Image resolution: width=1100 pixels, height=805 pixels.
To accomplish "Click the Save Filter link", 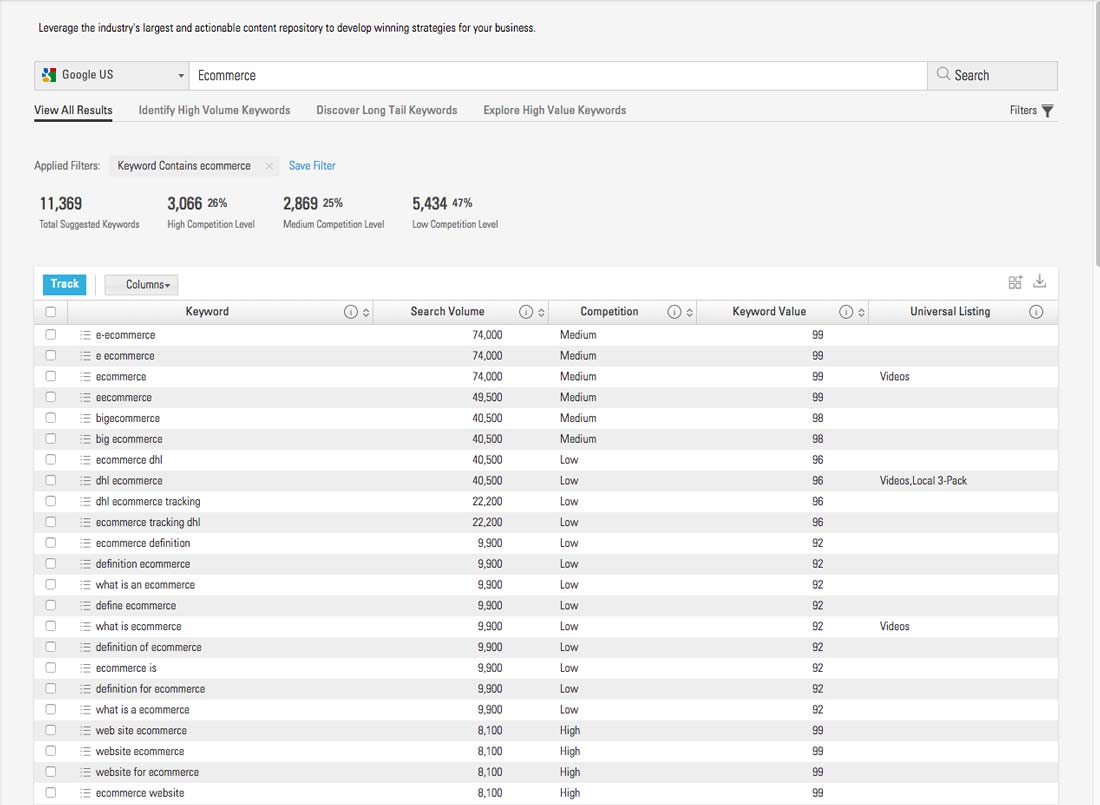I will click(x=312, y=166).
